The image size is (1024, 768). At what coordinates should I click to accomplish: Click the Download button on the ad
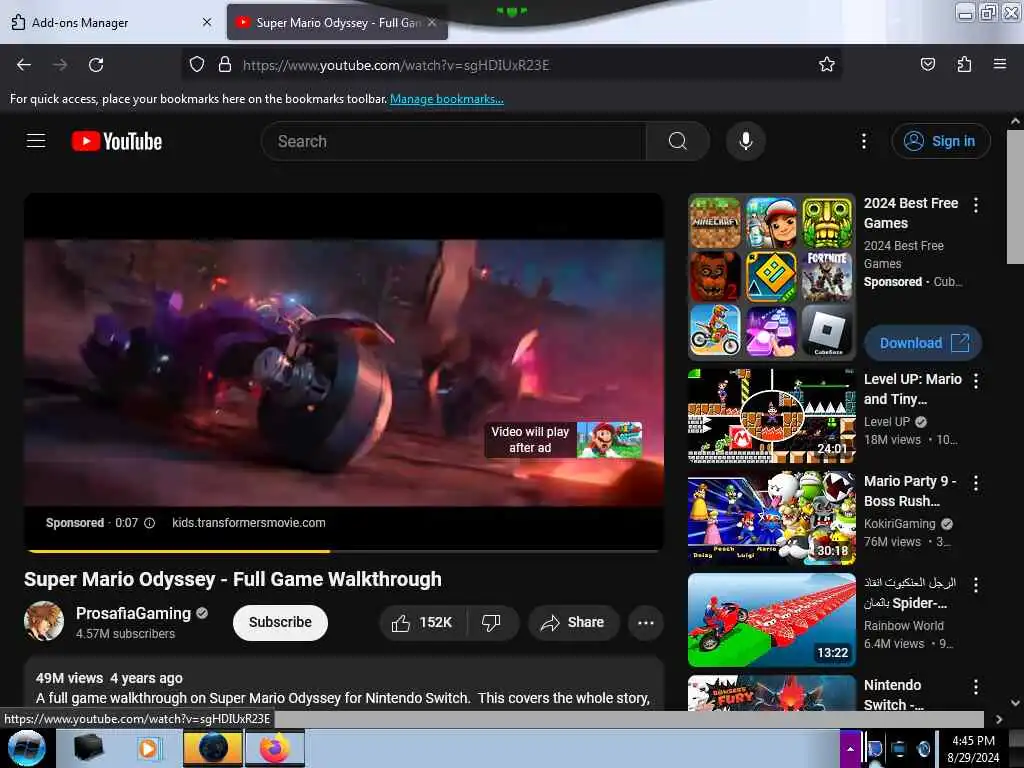pos(923,343)
